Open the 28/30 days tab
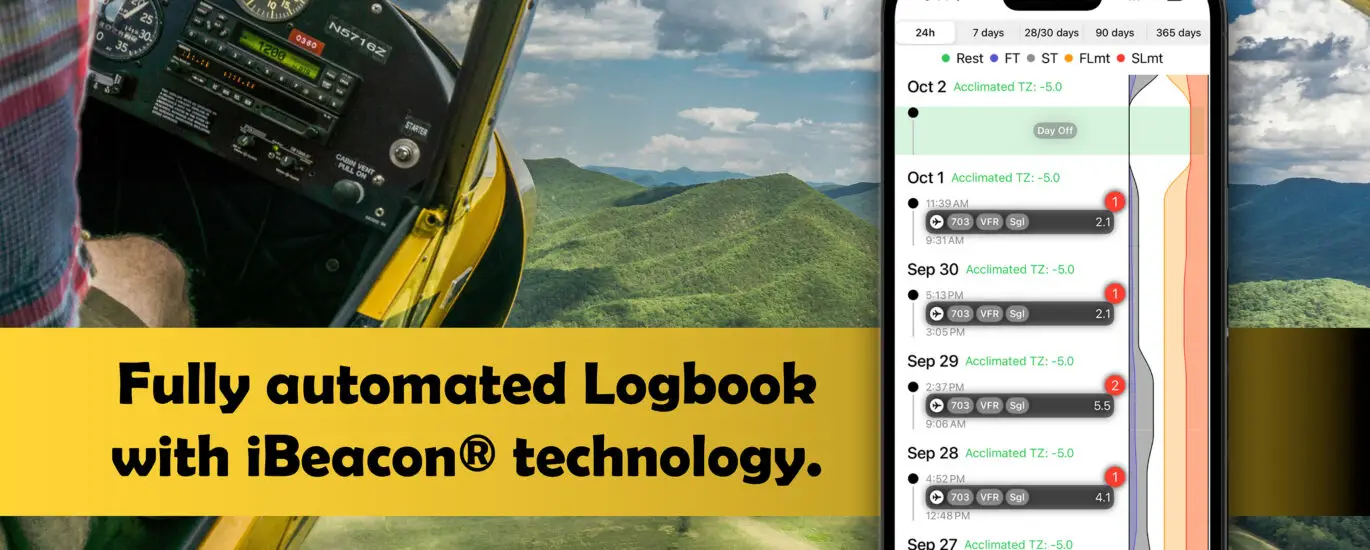The image size is (1370, 550). tap(1051, 32)
